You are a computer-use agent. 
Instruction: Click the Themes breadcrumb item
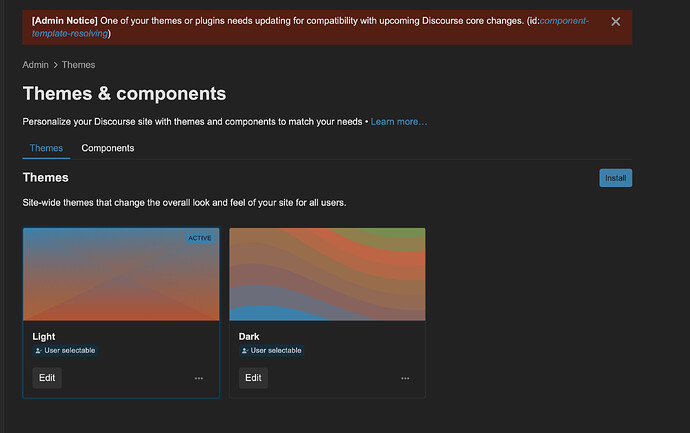point(78,65)
